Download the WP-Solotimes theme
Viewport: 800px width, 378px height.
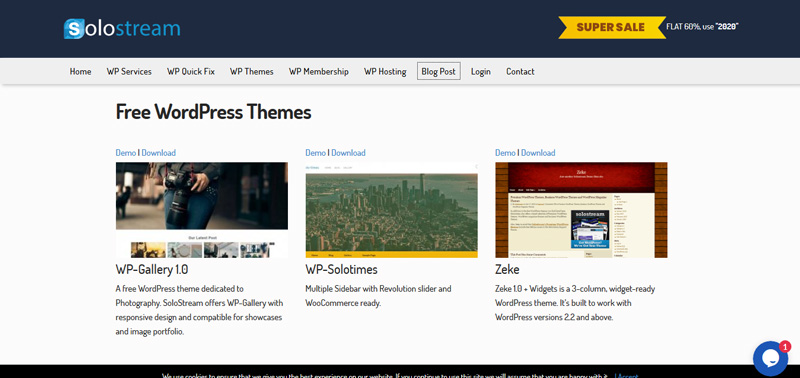[348, 153]
